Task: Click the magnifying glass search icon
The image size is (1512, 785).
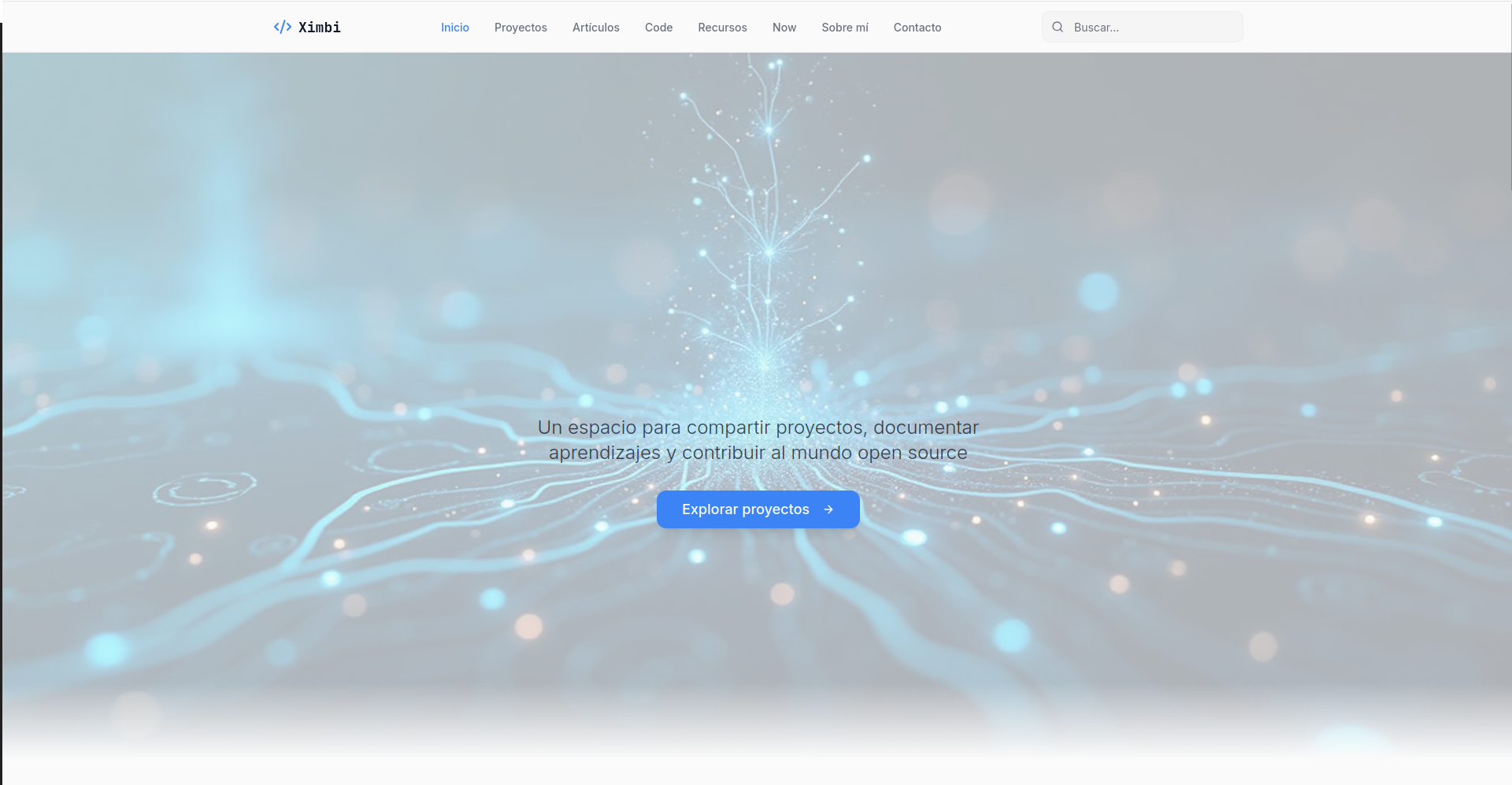Action: coord(1058,28)
